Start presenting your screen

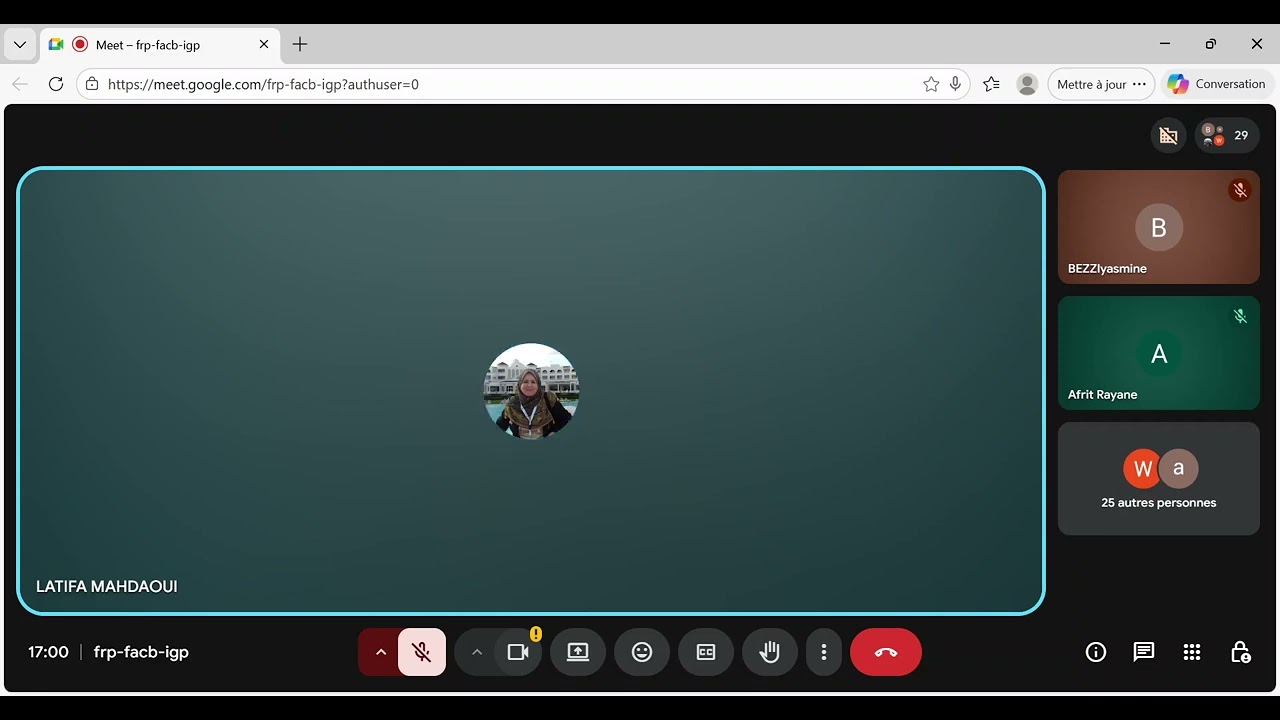pyautogui.click(x=578, y=652)
